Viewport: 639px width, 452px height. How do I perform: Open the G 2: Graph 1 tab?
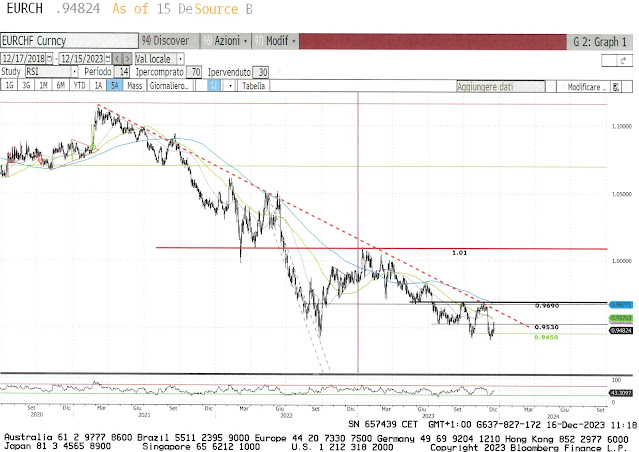[599, 42]
